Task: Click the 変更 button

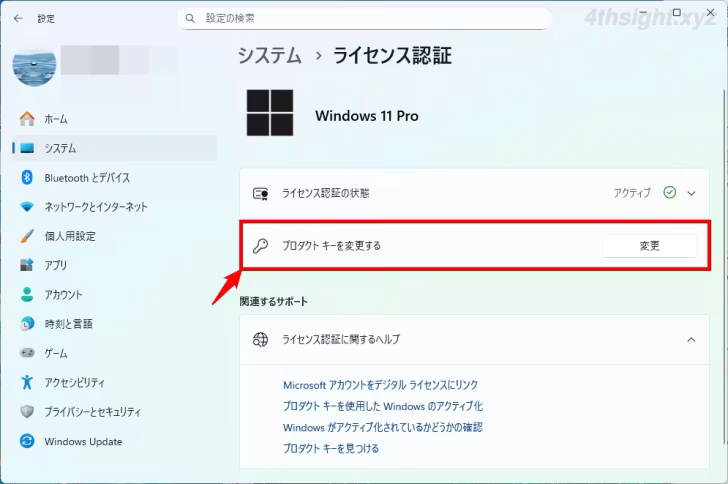Action: point(650,246)
